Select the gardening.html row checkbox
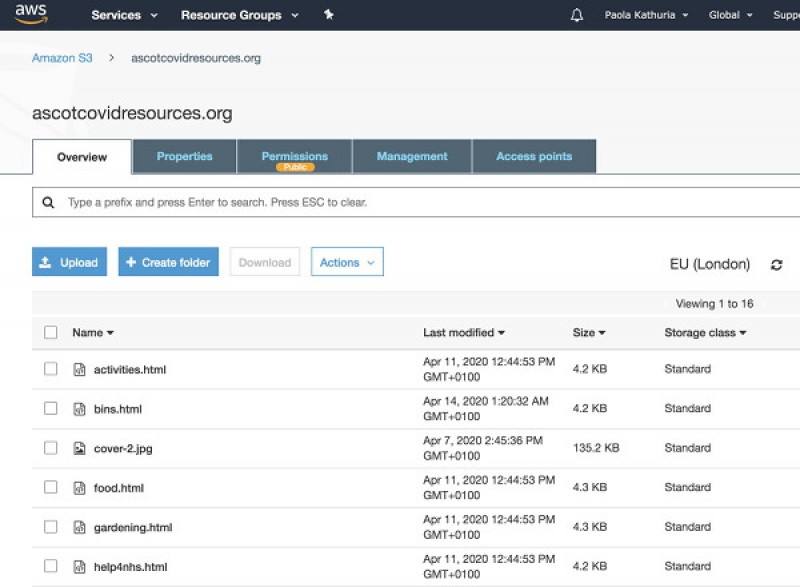The height and width of the screenshot is (587, 800). point(51,527)
